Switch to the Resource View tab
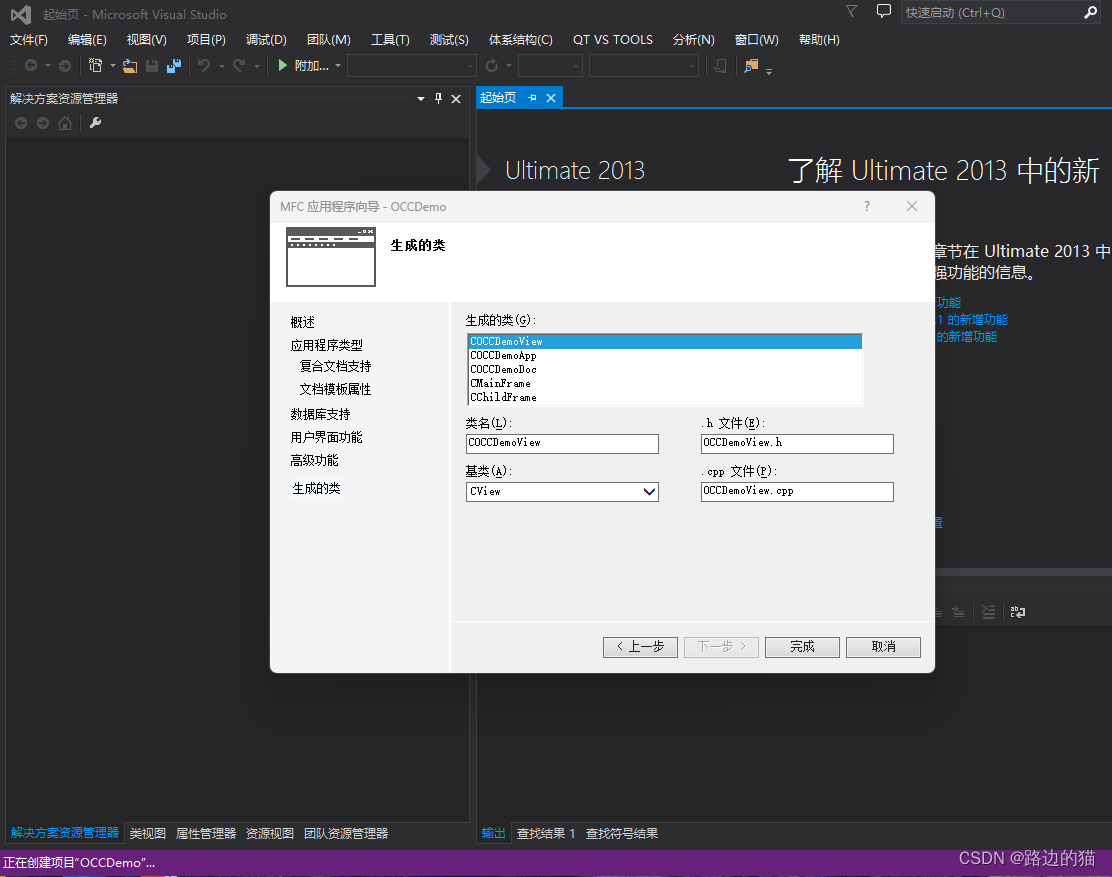 (269, 833)
